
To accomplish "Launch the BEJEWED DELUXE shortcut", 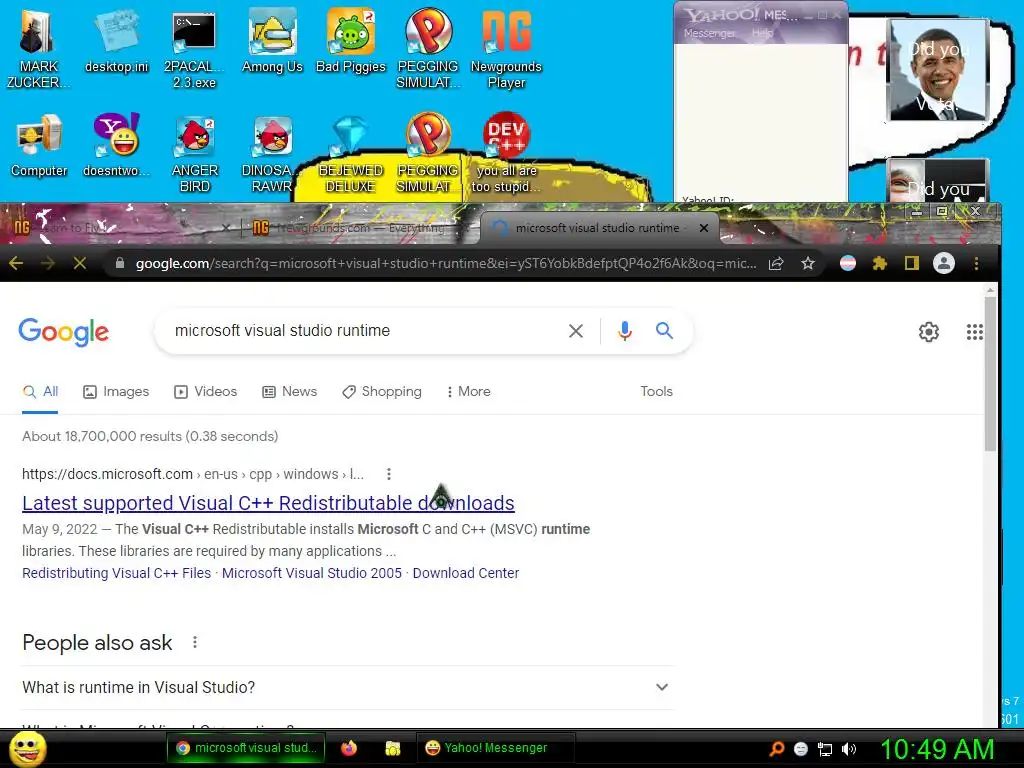I will tap(351, 153).
